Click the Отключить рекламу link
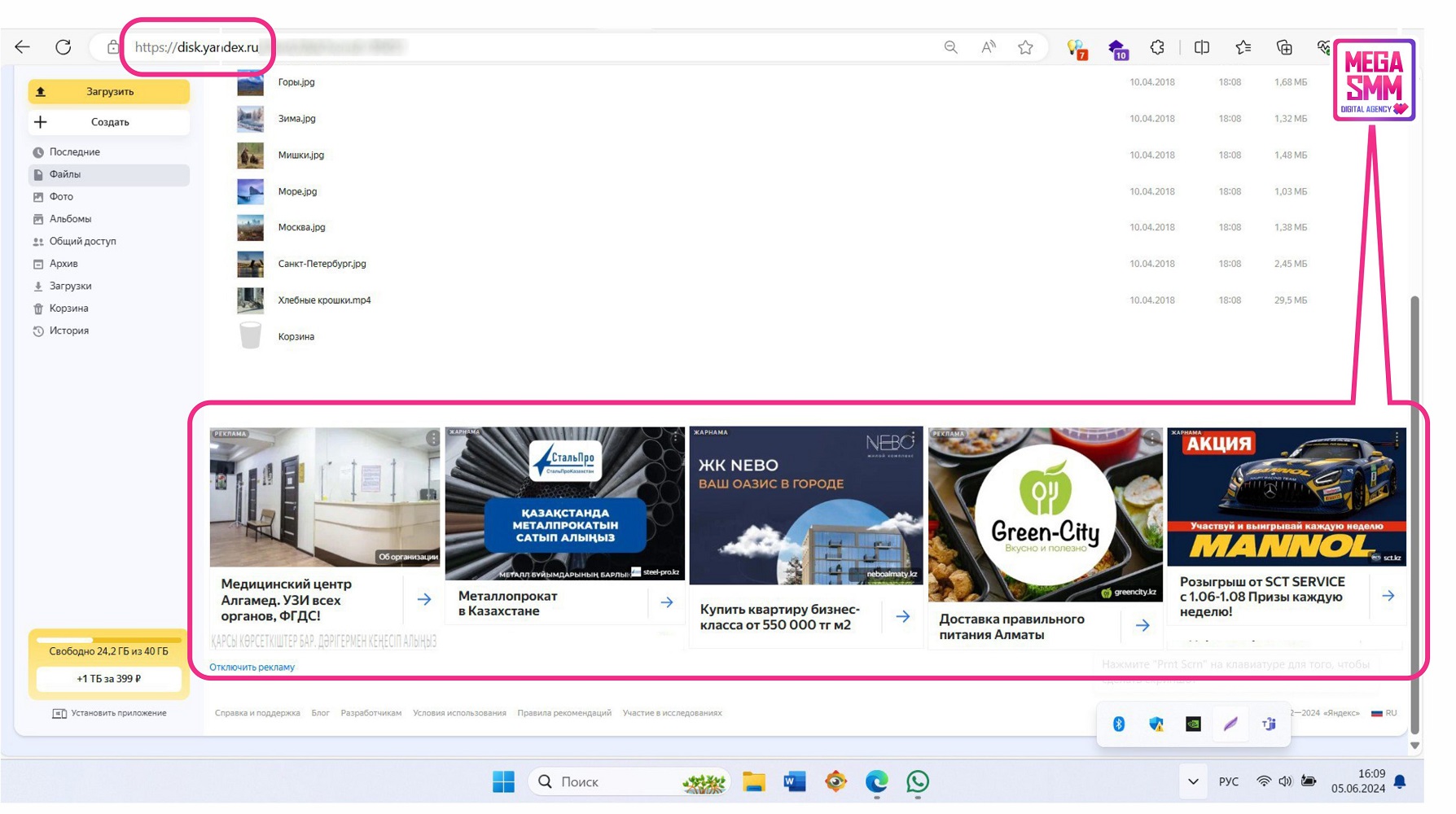 (252, 667)
